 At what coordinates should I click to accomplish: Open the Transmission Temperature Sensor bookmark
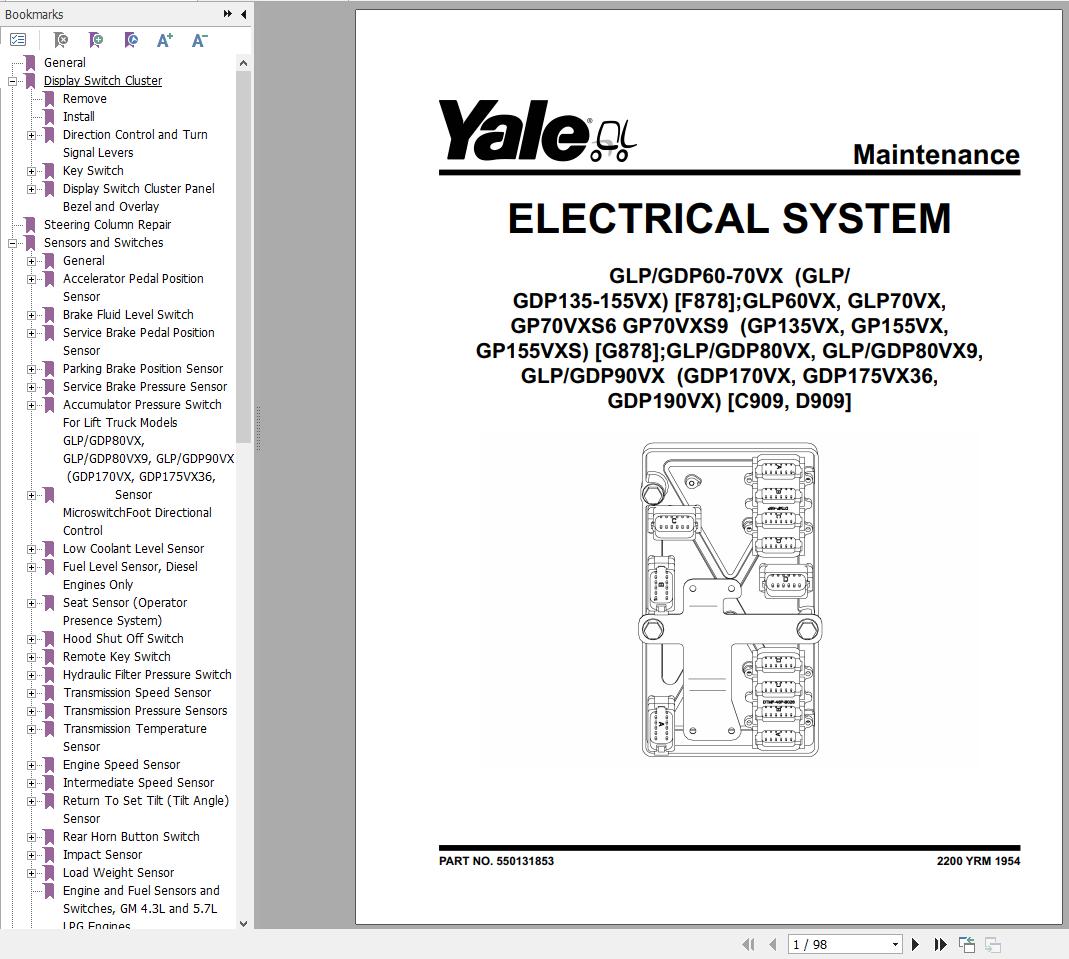point(134,737)
